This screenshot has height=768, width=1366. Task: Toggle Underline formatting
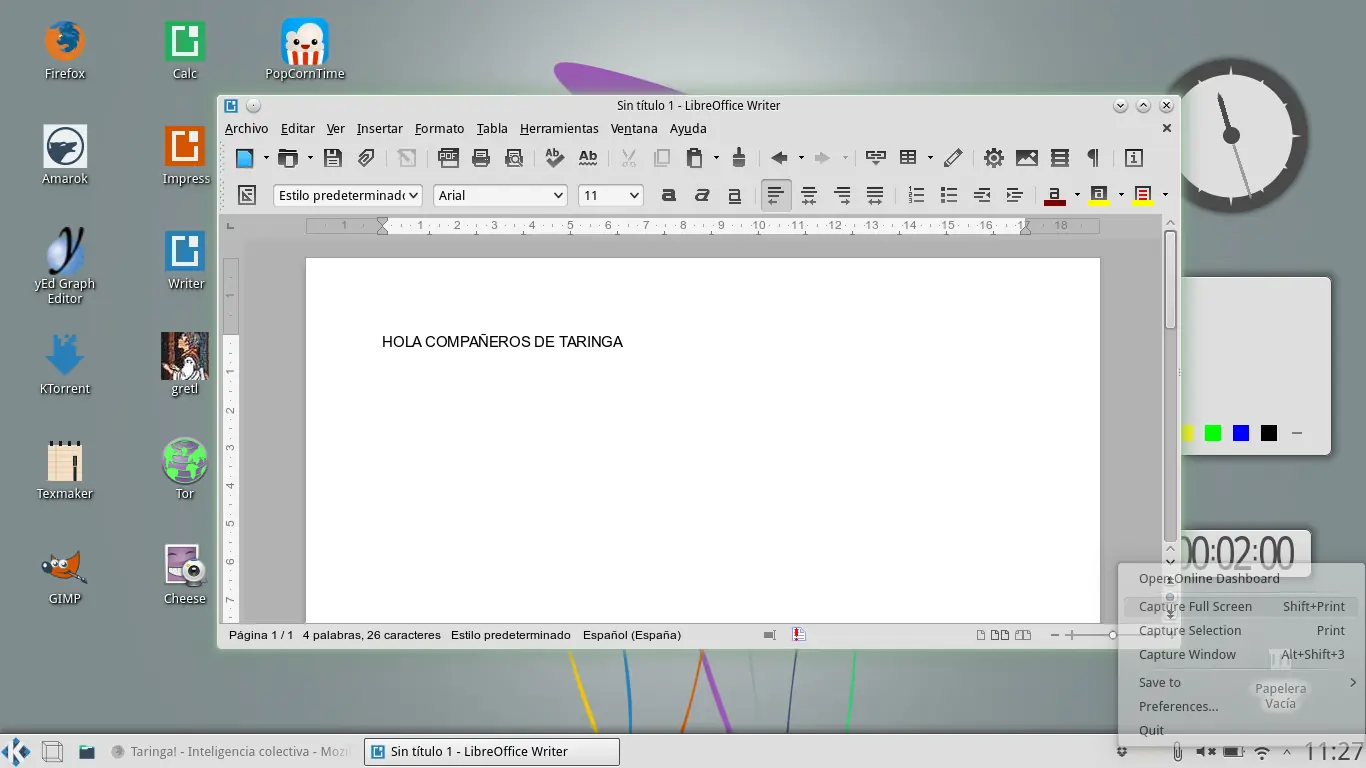(735, 195)
